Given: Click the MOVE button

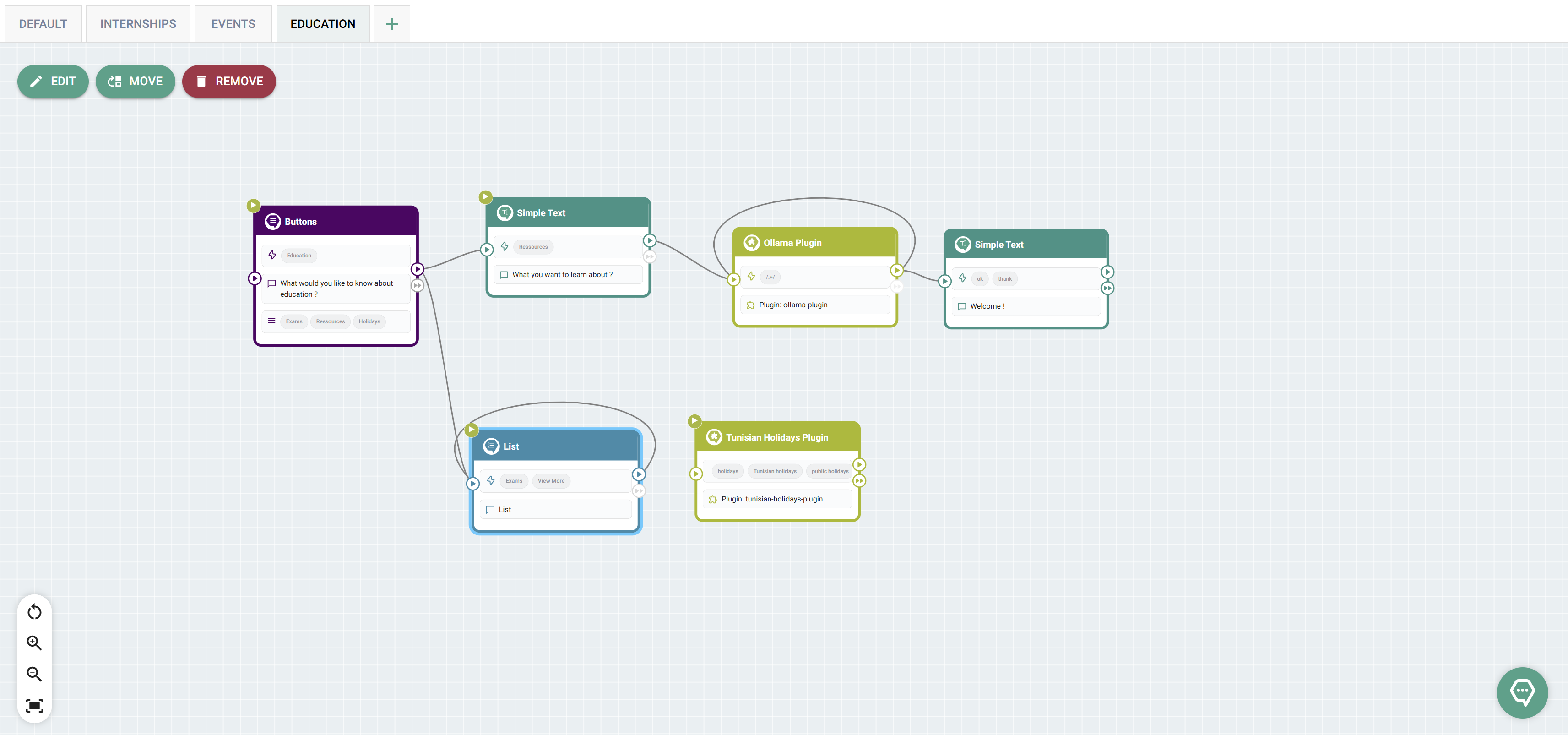Looking at the screenshot, I should pos(135,82).
